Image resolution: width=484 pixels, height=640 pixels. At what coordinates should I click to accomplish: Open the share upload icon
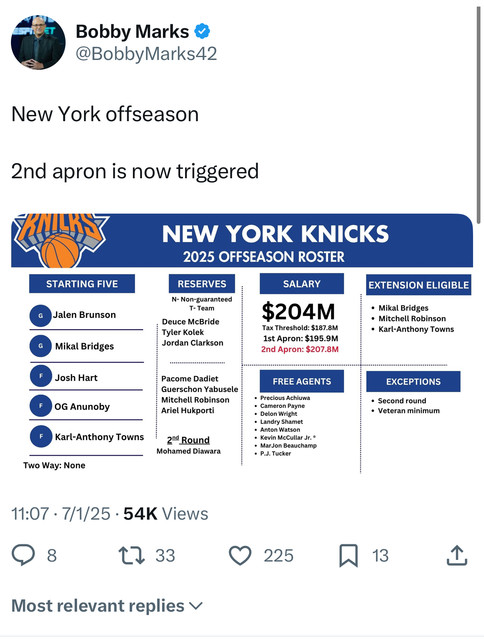[x=457, y=555]
